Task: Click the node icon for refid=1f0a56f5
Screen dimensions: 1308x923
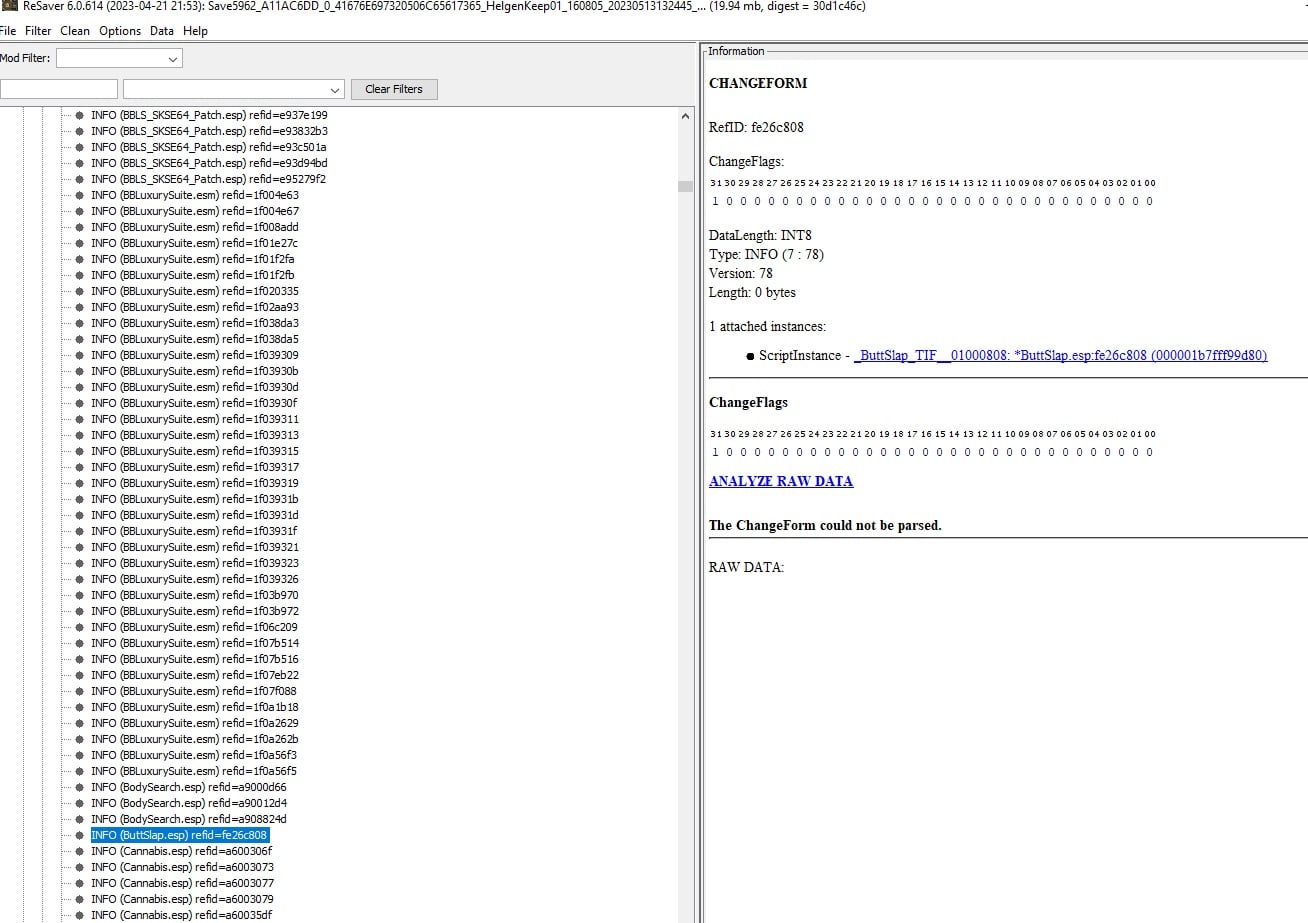Action: pos(80,771)
